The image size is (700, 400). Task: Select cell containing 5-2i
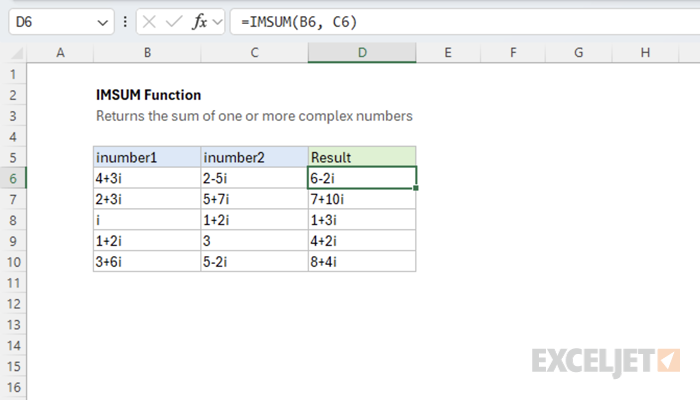254,262
